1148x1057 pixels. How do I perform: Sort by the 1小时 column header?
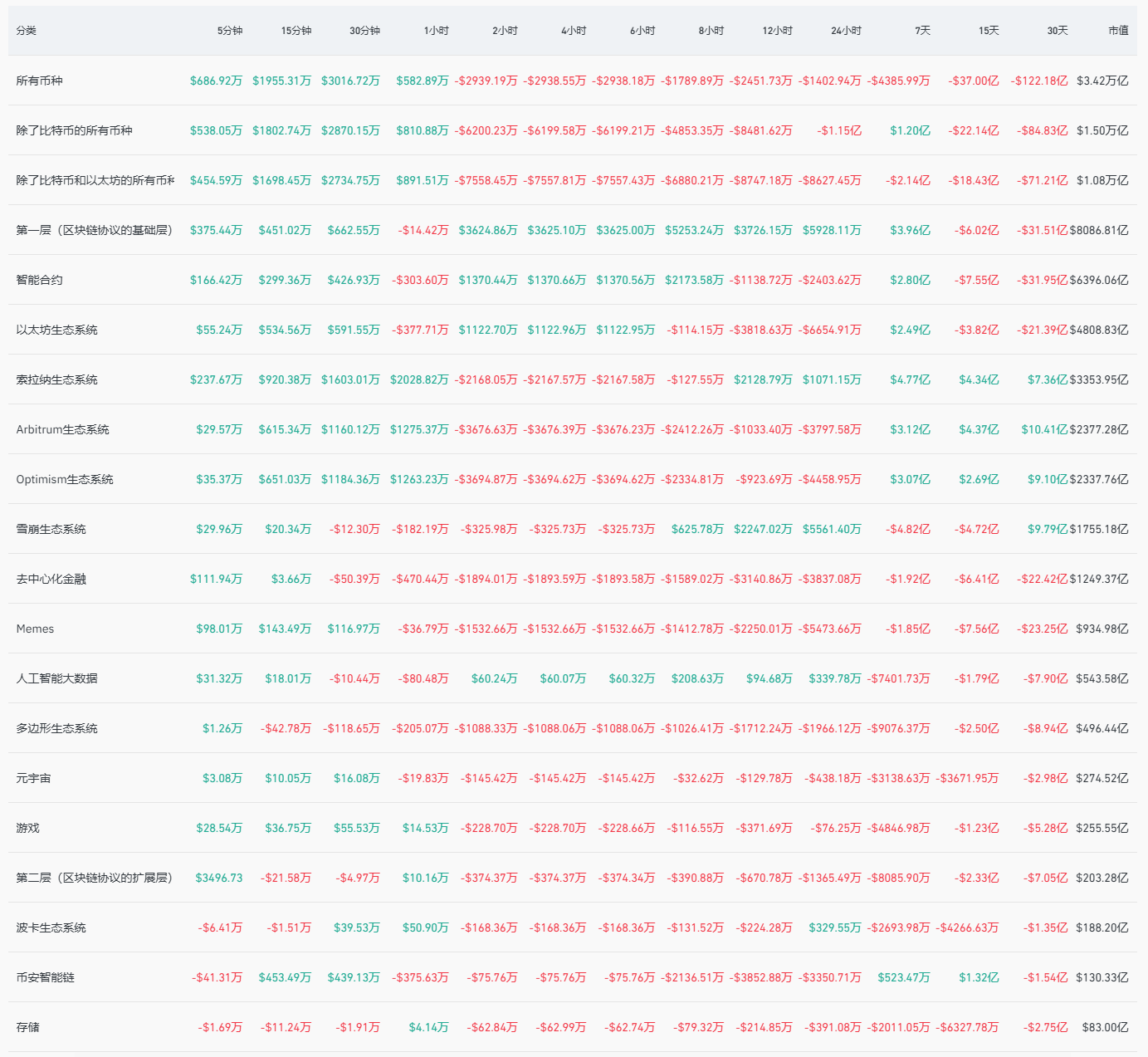pos(436,31)
